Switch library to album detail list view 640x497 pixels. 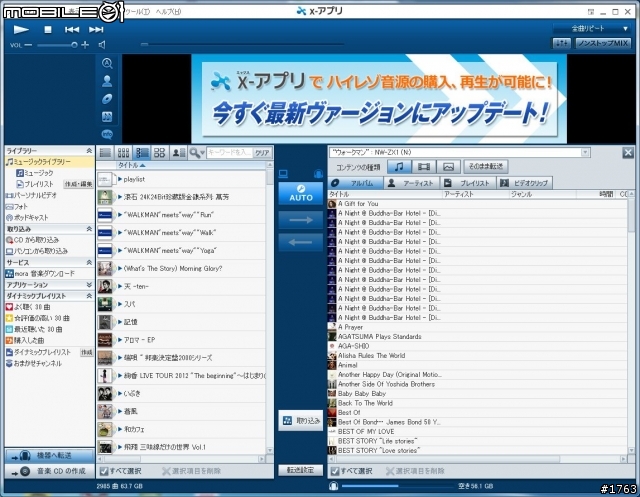[x=142, y=153]
